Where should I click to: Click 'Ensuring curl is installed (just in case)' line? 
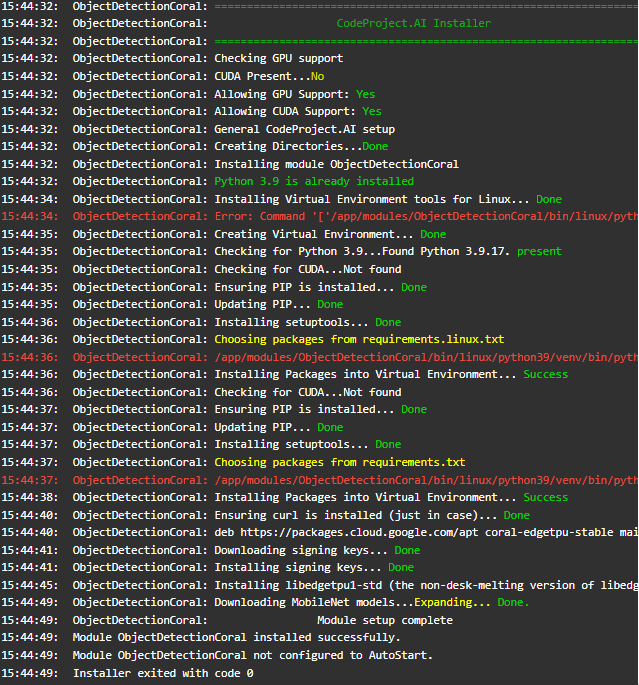(266, 515)
